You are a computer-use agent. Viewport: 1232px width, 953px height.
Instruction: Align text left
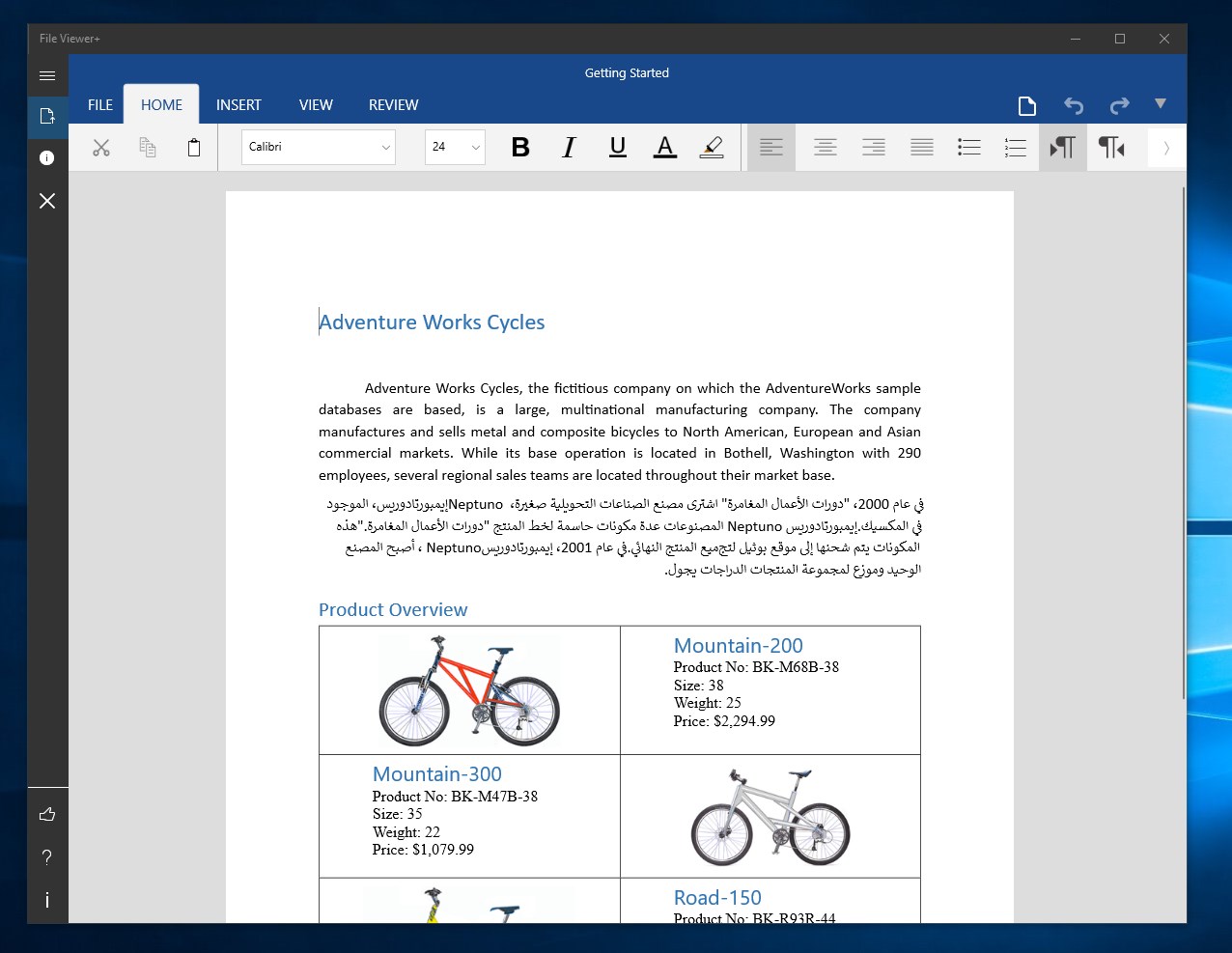[x=771, y=148]
